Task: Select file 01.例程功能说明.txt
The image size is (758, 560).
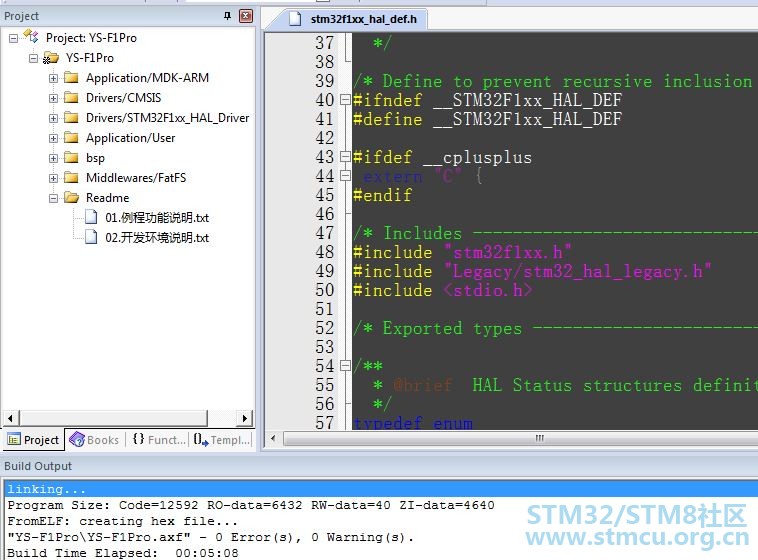Action: coord(157,218)
